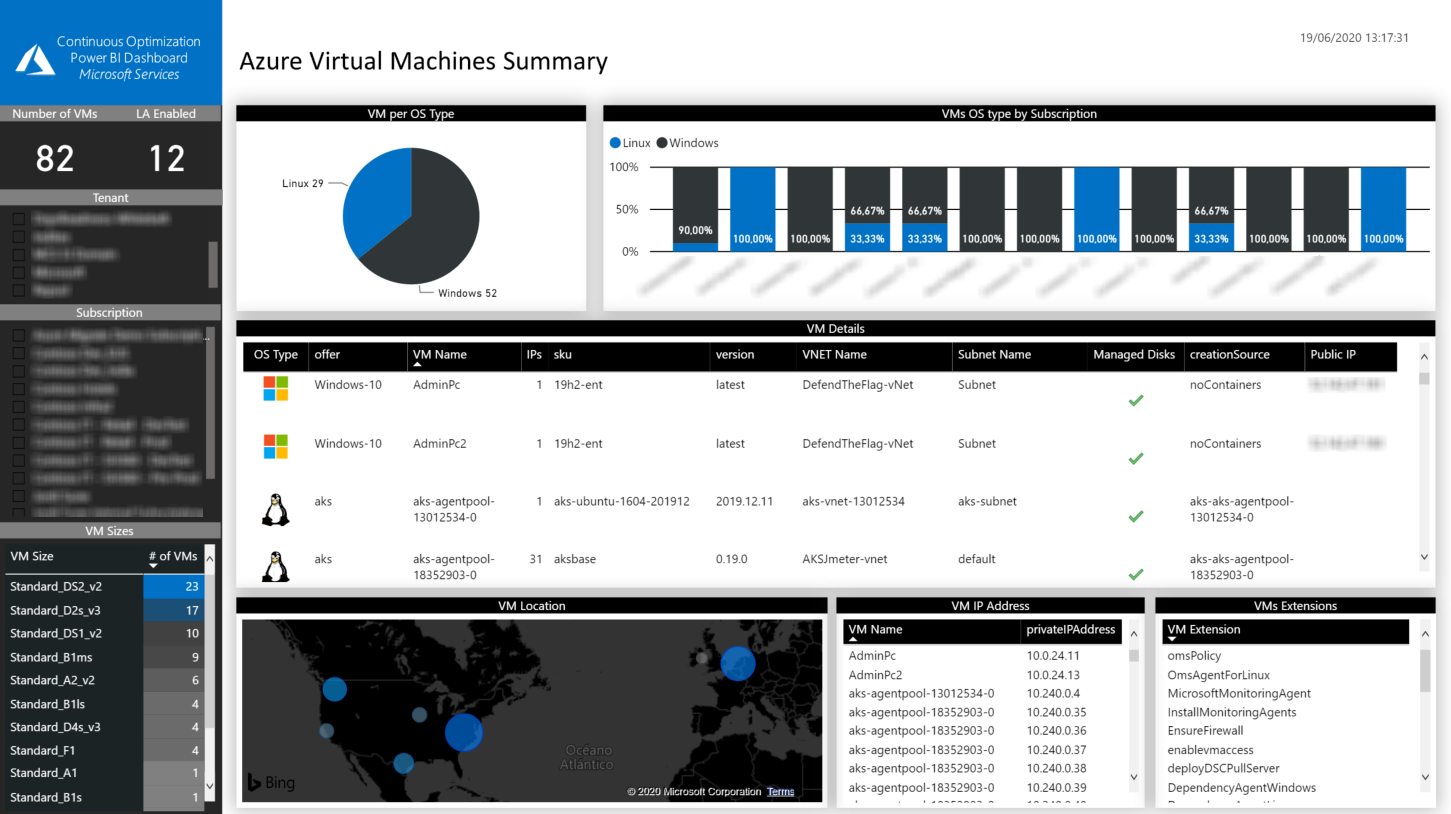This screenshot has width=1451, height=814.
Task: Click the Bing logo on the map
Action: tap(271, 783)
